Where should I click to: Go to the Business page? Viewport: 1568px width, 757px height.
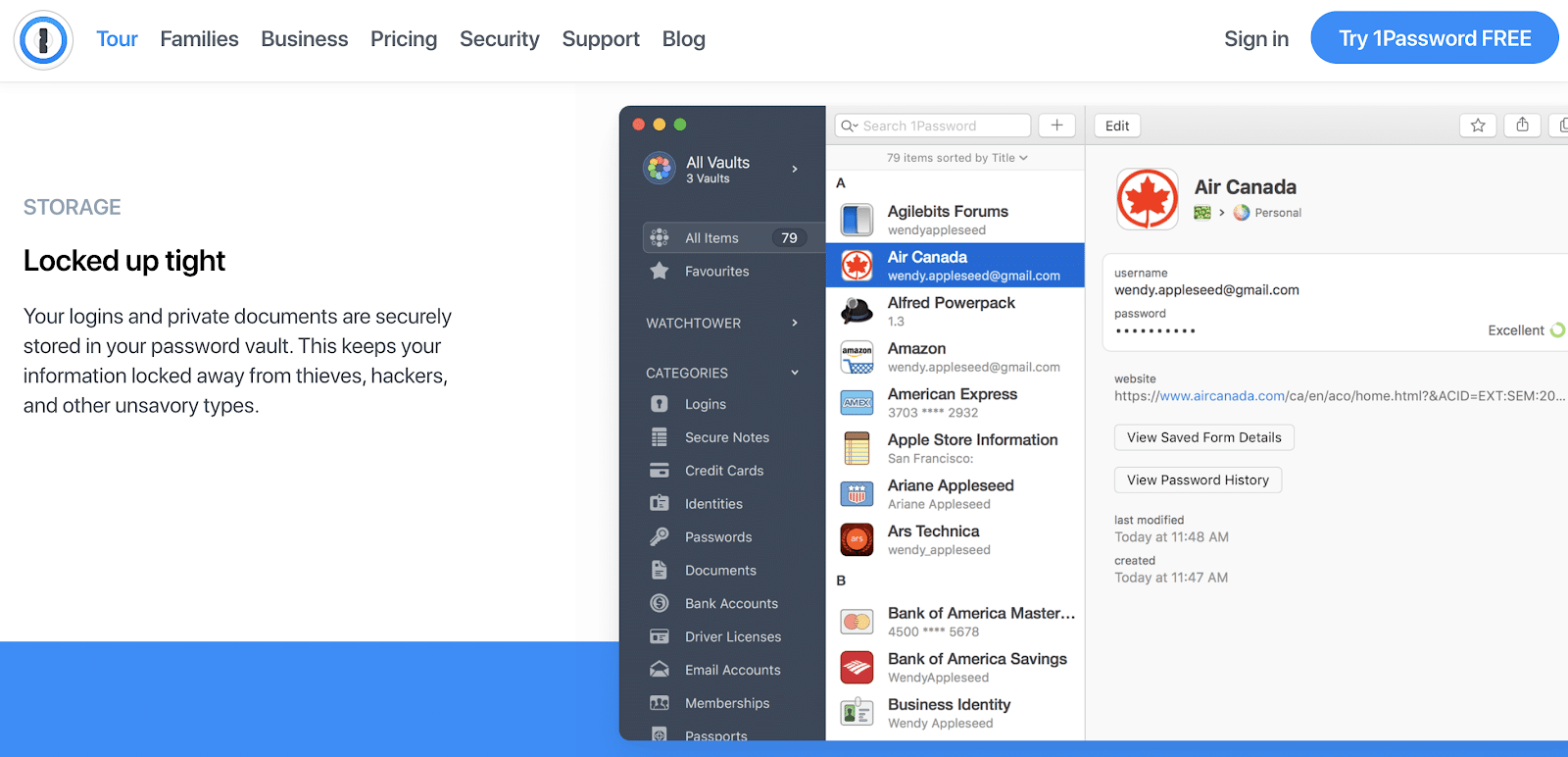(304, 39)
